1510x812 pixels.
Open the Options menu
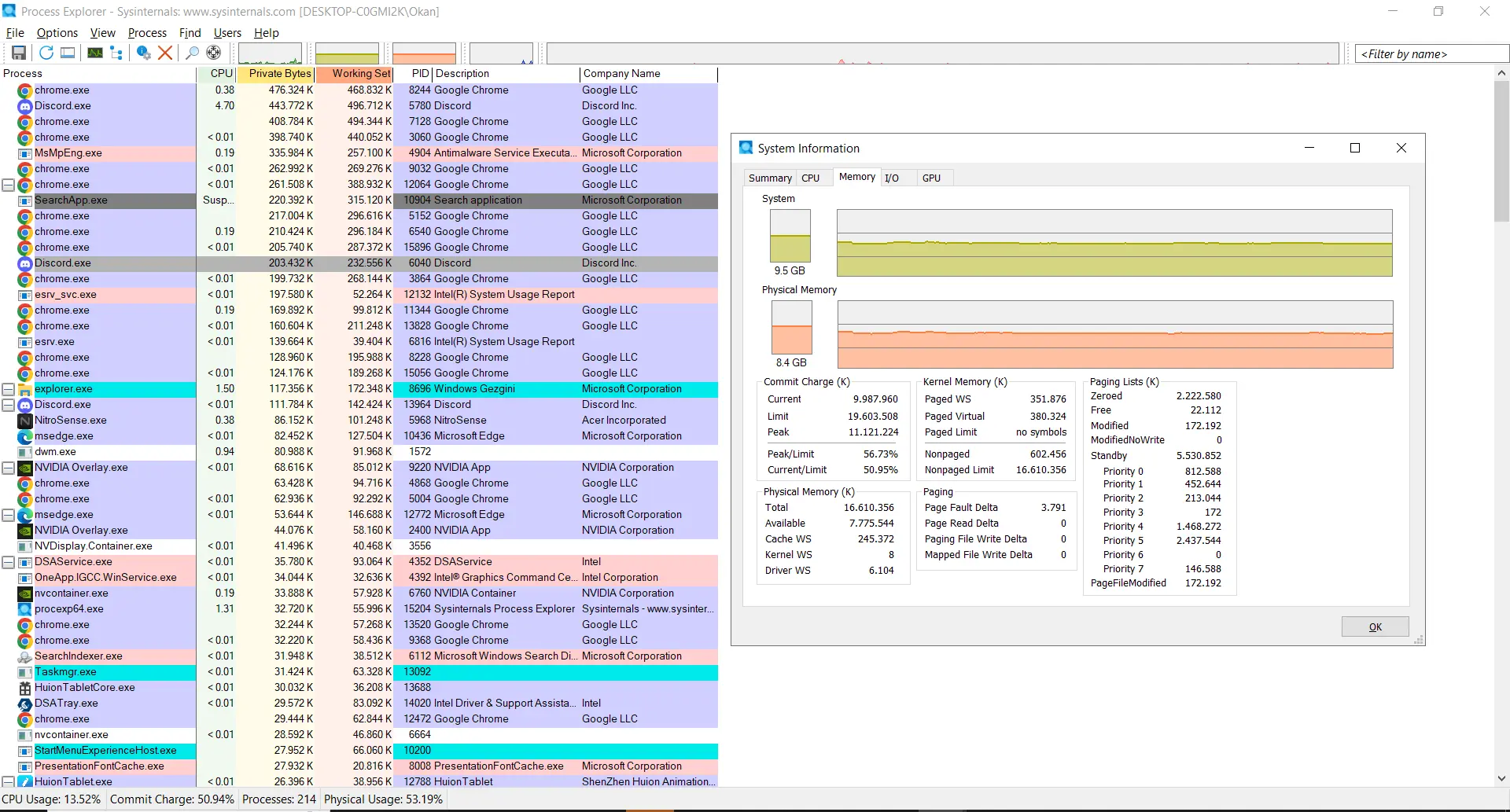(x=57, y=33)
